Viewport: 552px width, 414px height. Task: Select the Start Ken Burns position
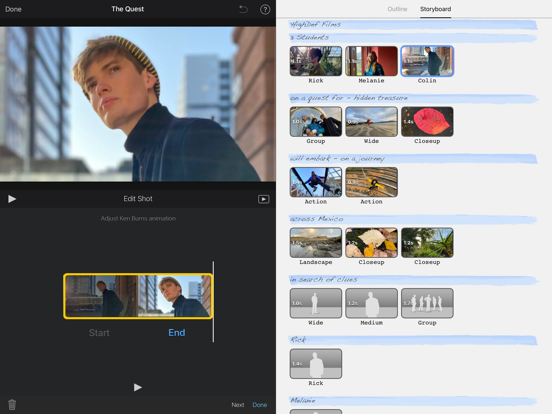[x=99, y=333]
